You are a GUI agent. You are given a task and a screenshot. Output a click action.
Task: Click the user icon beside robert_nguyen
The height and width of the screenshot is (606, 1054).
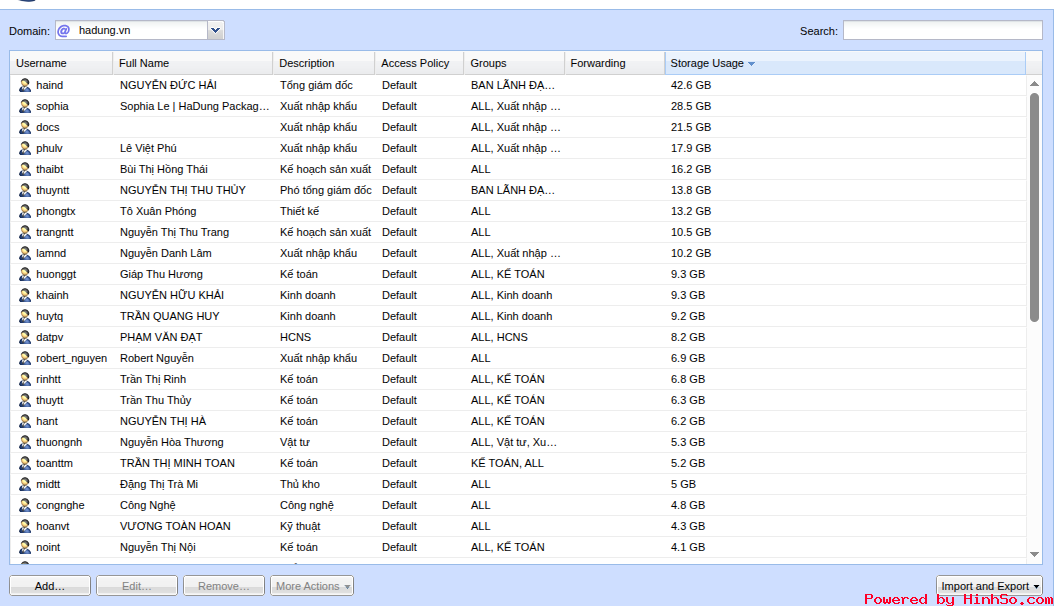click(x=25, y=358)
